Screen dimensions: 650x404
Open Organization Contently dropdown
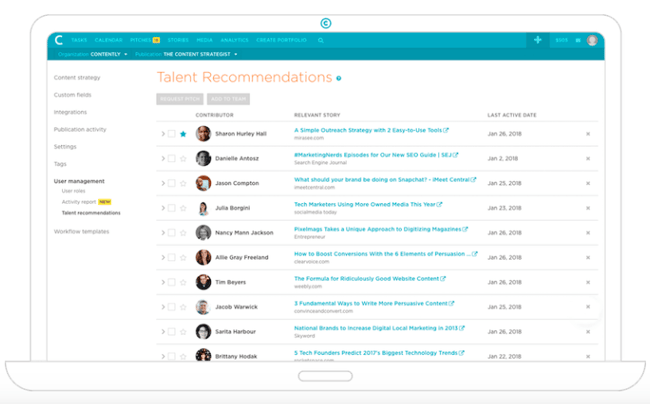[x=92, y=54]
